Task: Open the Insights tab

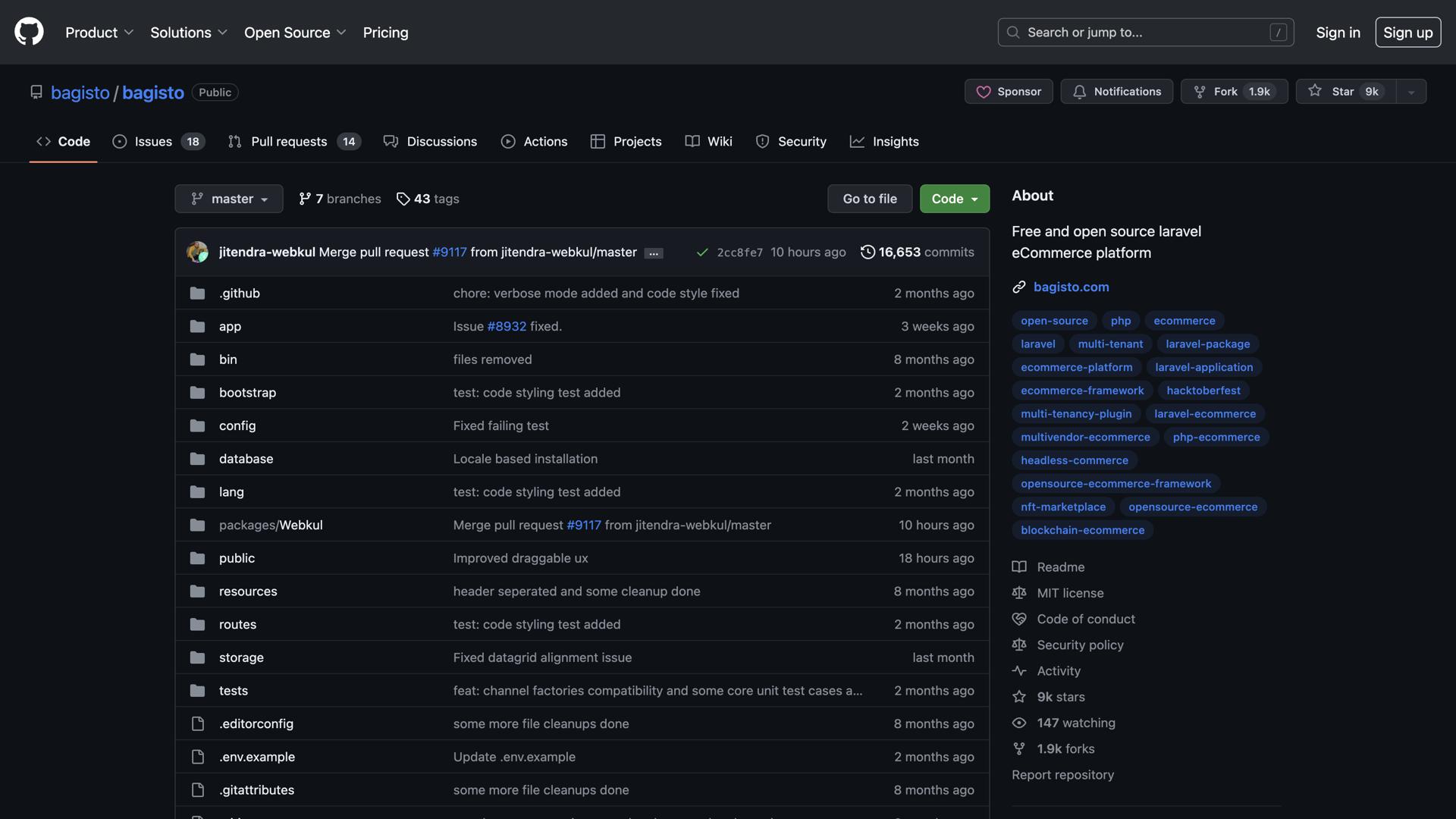Action: point(884,141)
